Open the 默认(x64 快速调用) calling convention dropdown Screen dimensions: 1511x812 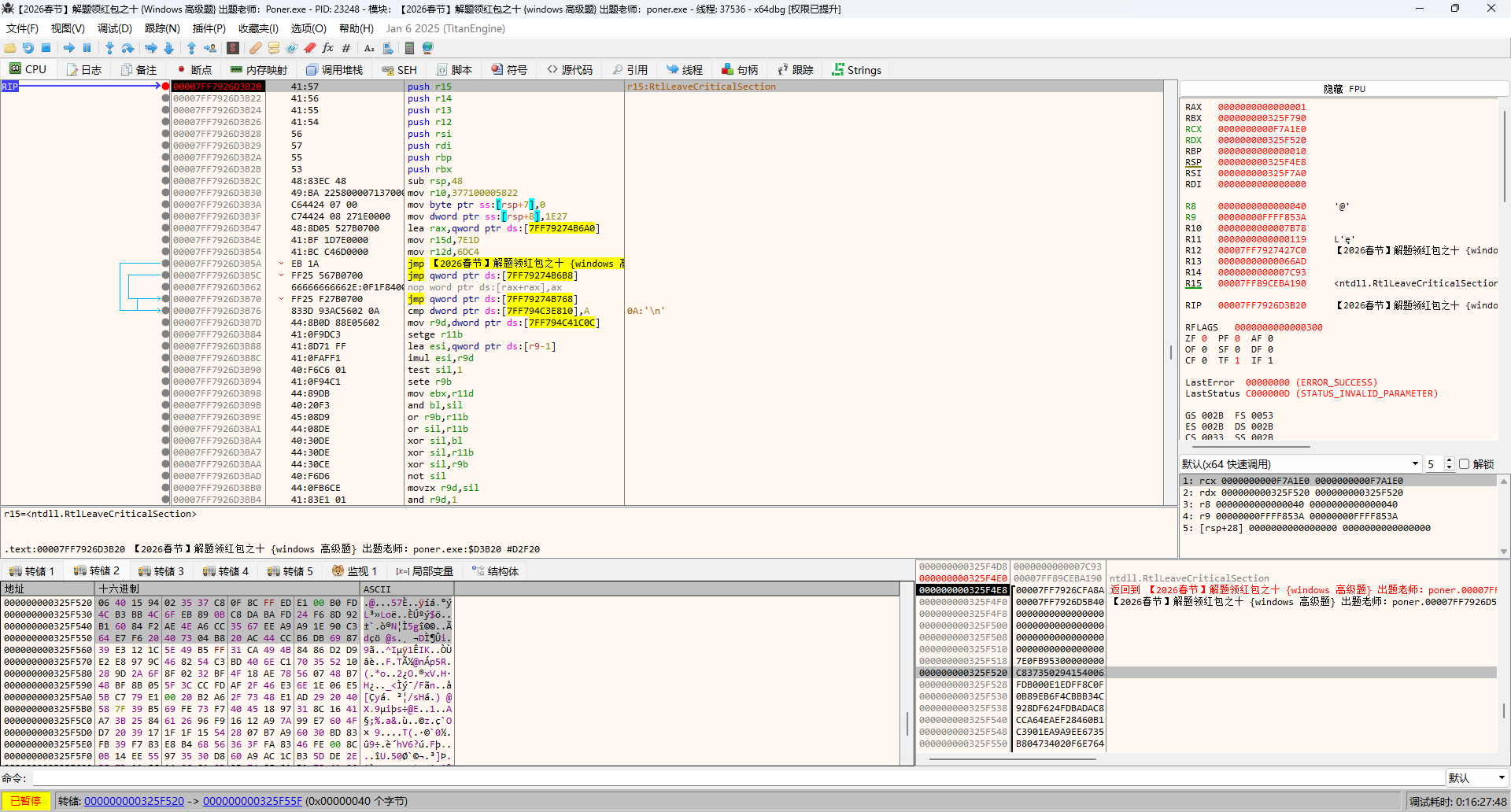[1300, 464]
